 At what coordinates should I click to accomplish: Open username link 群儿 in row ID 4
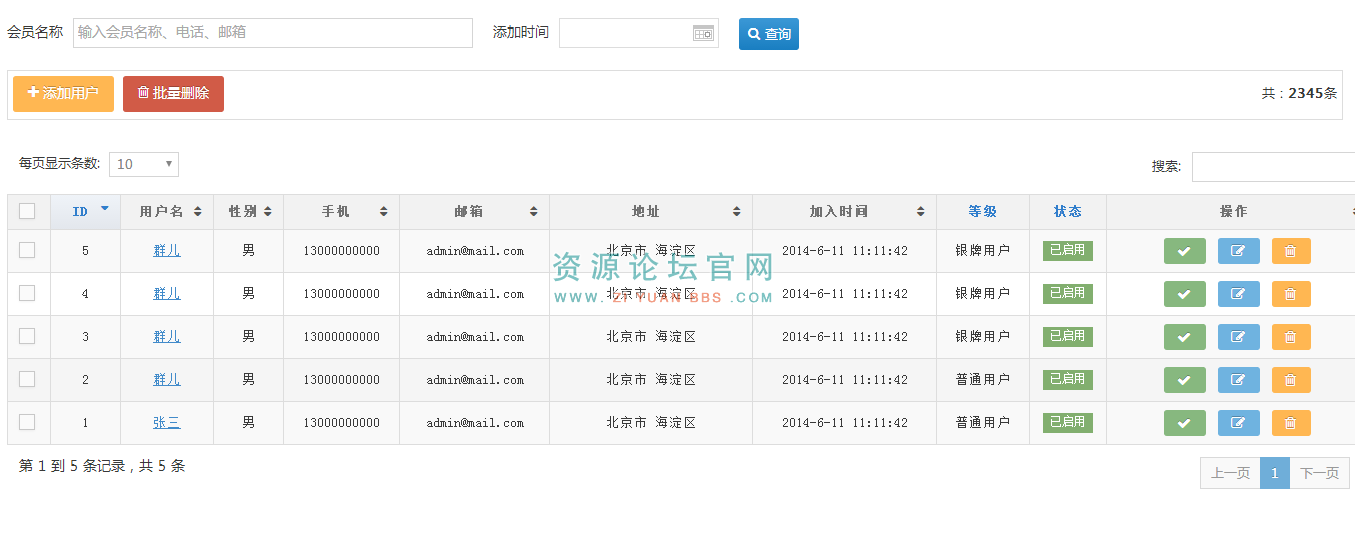click(x=167, y=294)
